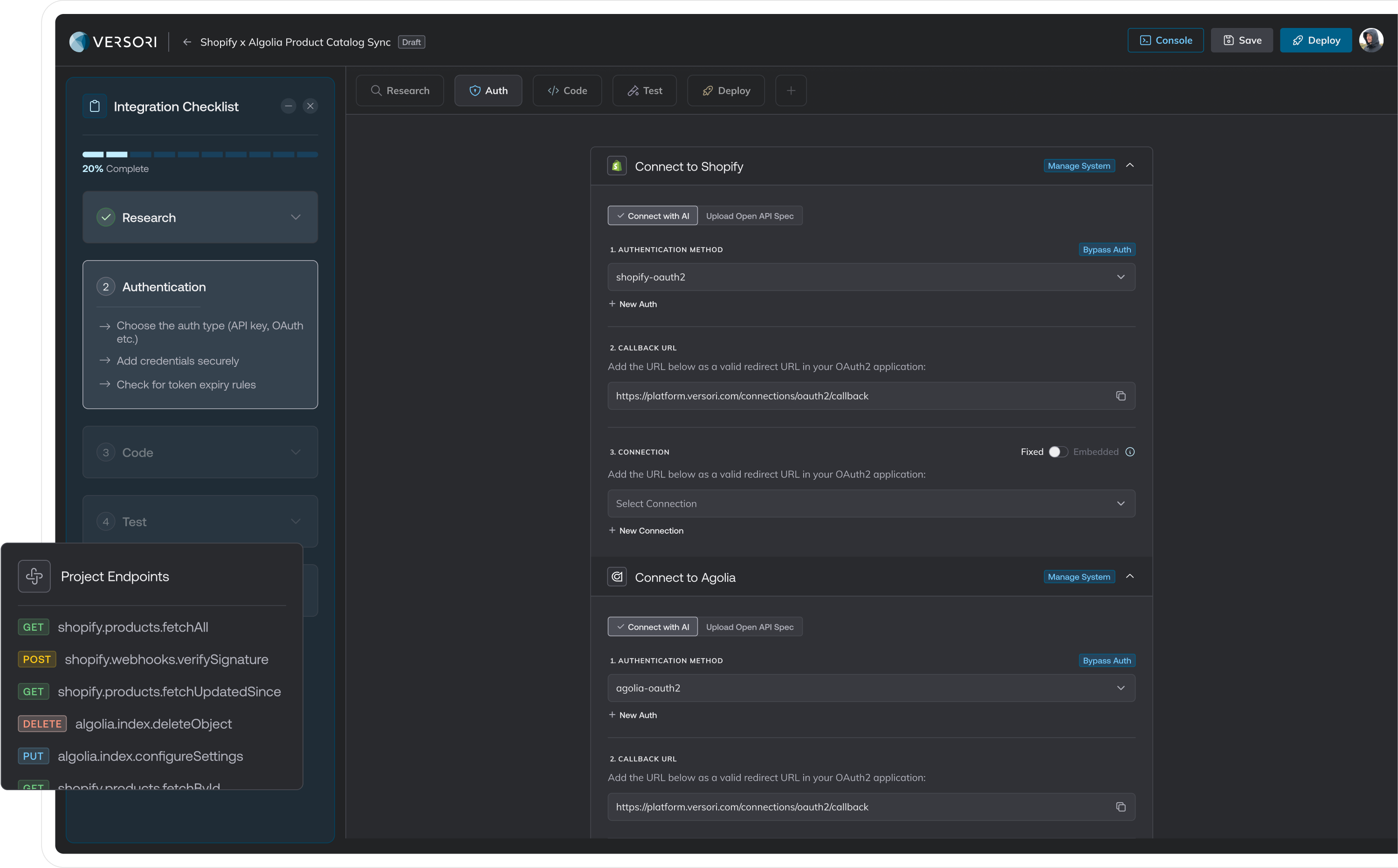1398x868 pixels.
Task: Collapse the Connect to Agolia section
Action: click(1130, 576)
